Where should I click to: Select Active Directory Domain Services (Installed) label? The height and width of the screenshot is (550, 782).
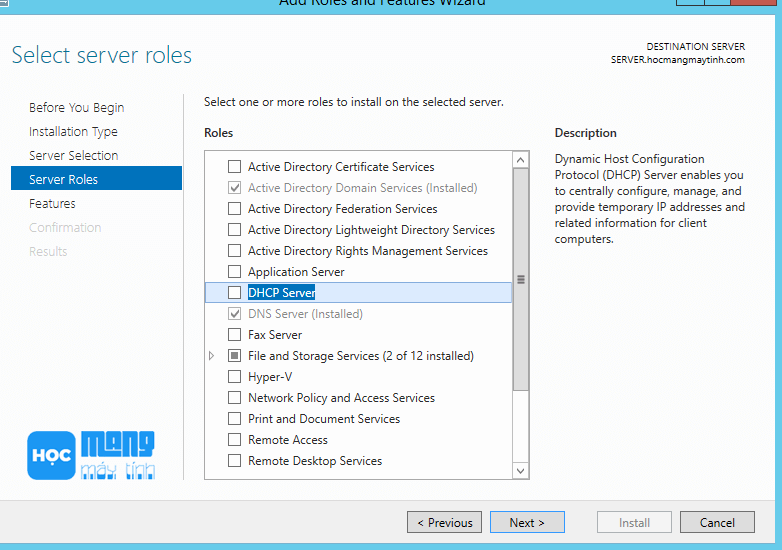click(363, 188)
